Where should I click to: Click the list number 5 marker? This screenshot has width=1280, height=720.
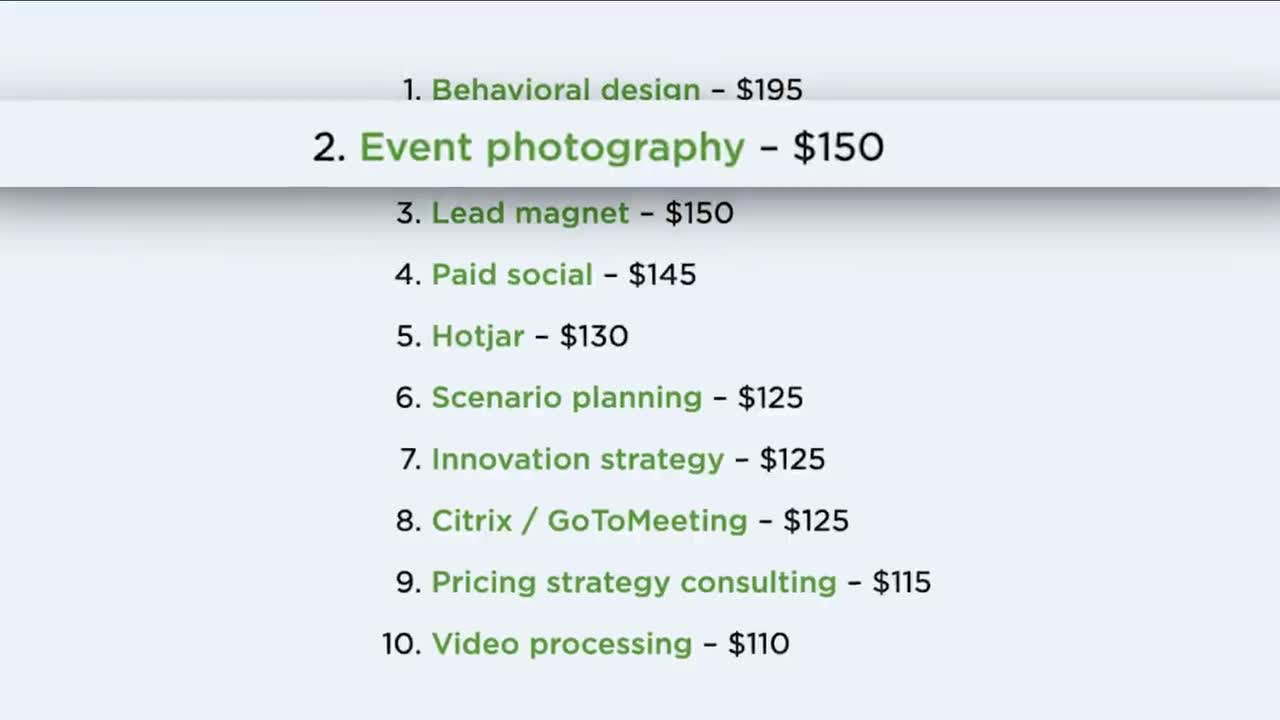[408, 336]
